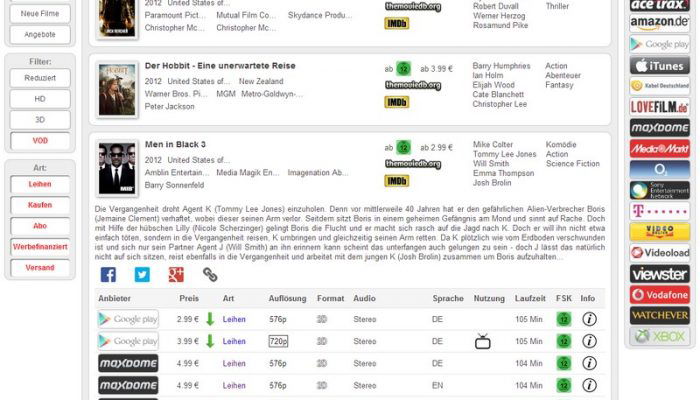Viewport: 700px width, 400px height.
Task: Open Men in Black 3 title link
Action: pyautogui.click(x=175, y=144)
